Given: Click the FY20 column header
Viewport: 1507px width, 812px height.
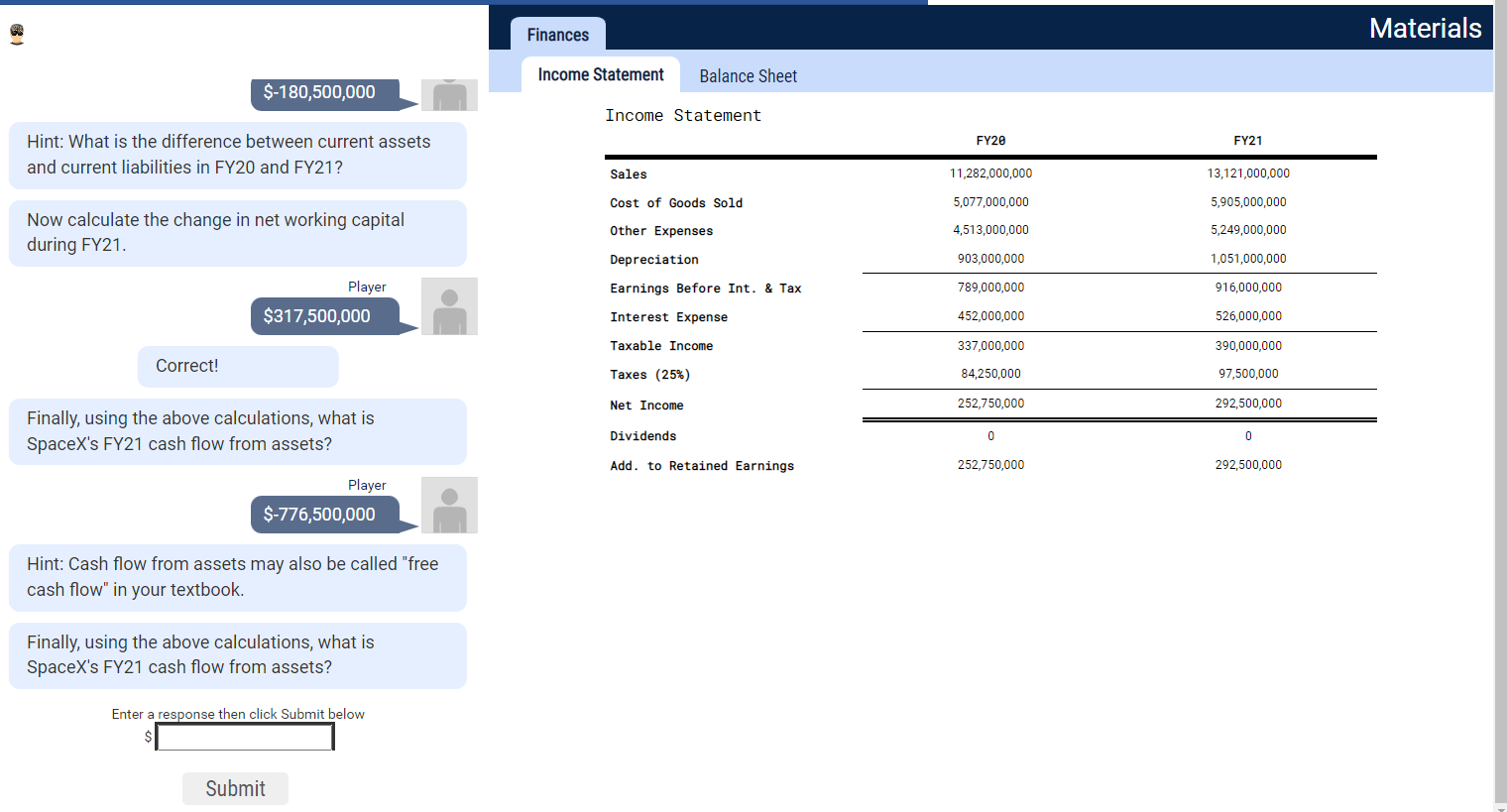Looking at the screenshot, I should coord(990,141).
